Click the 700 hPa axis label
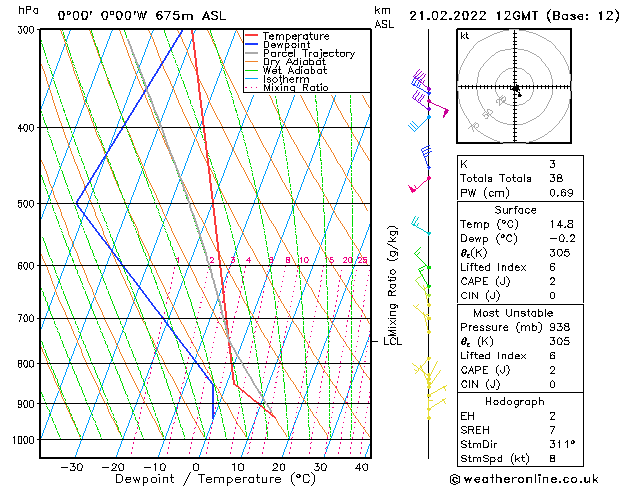 click(x=26, y=319)
